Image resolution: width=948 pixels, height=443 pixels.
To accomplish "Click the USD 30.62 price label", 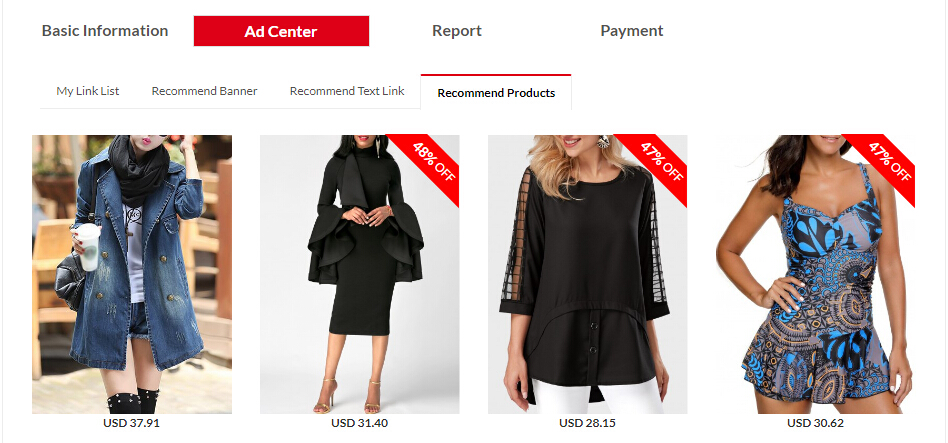I will pyautogui.click(x=815, y=423).
